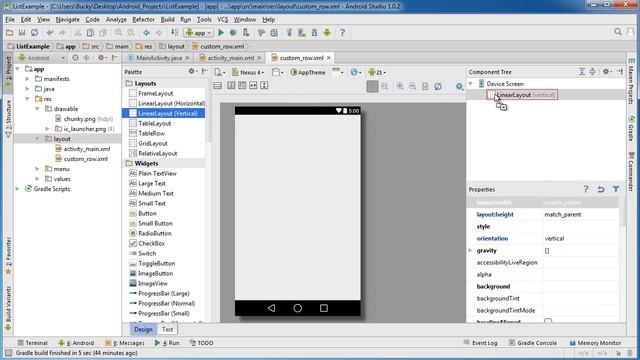Viewport: 640px width, 360px height.
Task: Open the Memory Monitor button
Action: pyautogui.click(x=595, y=343)
